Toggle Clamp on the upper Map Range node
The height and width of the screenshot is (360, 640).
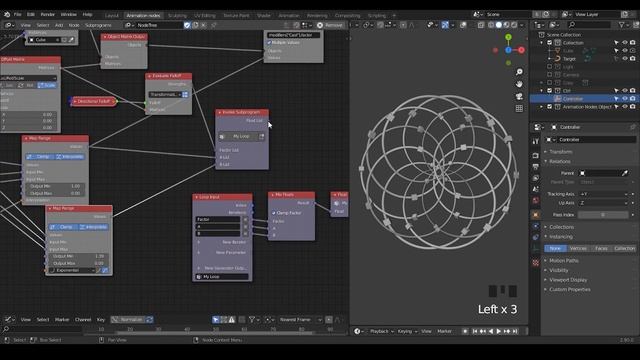40,157
